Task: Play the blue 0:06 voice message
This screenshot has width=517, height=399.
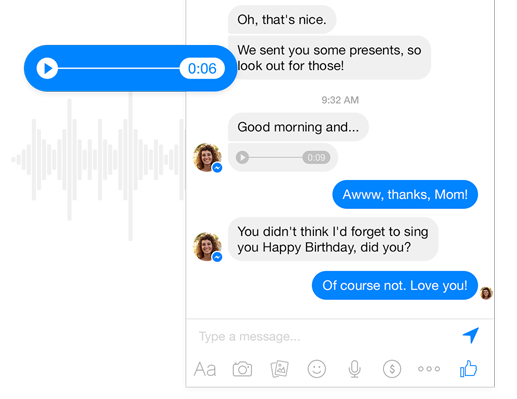Action: [47, 68]
